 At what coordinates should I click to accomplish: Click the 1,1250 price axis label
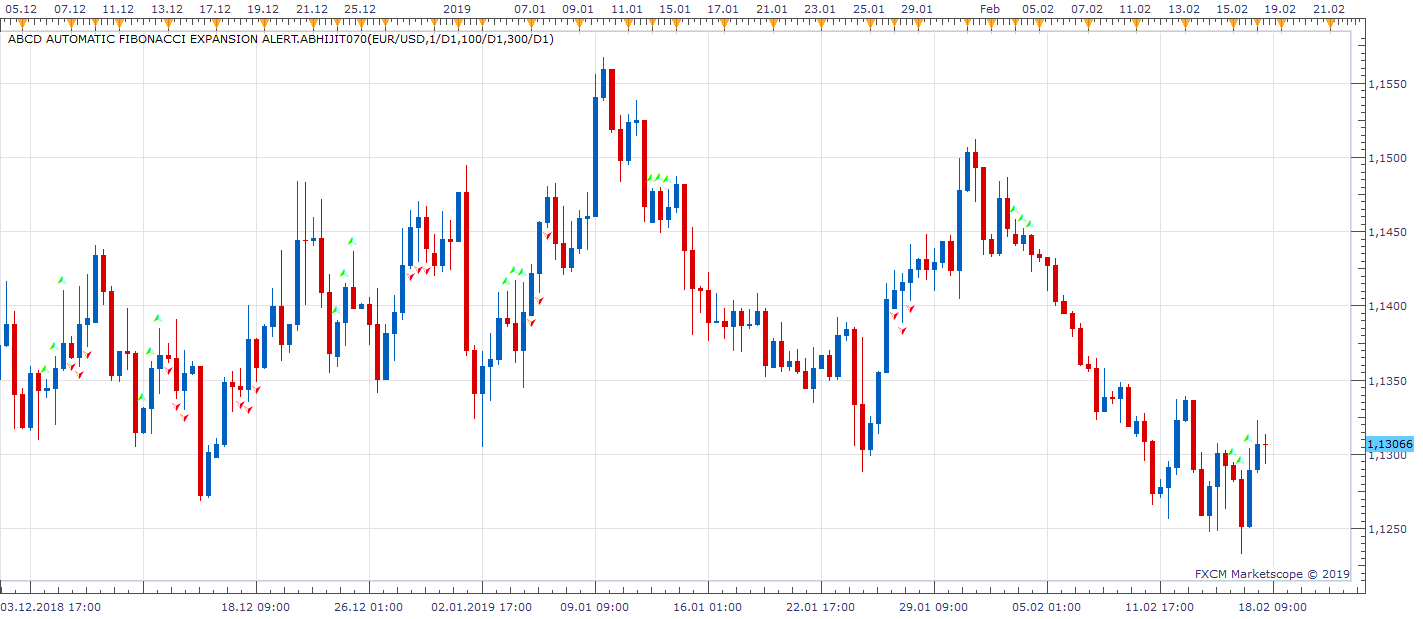coord(1386,529)
